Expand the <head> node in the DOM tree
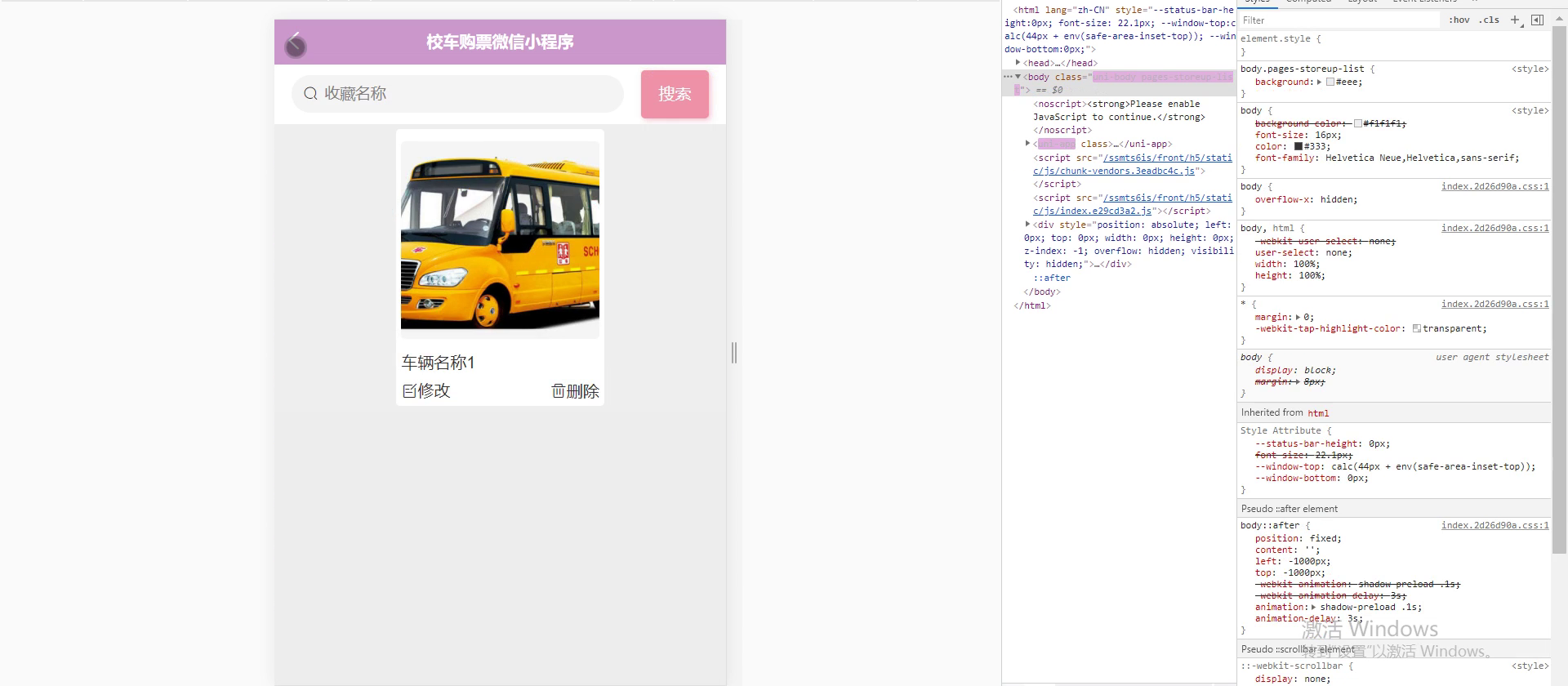Image resolution: width=1568 pixels, height=686 pixels. [x=1018, y=63]
